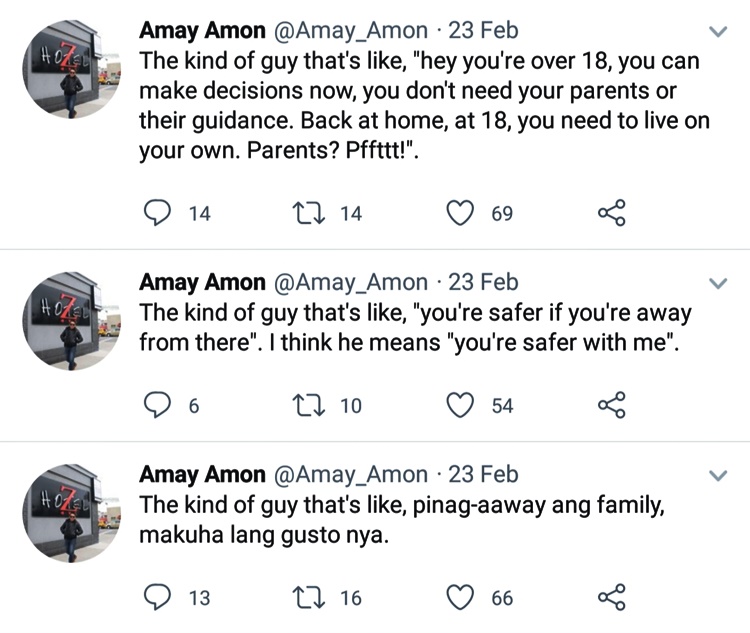The width and height of the screenshot is (750, 633).
Task: Like the tweet with 54 likes
Action: [459, 405]
